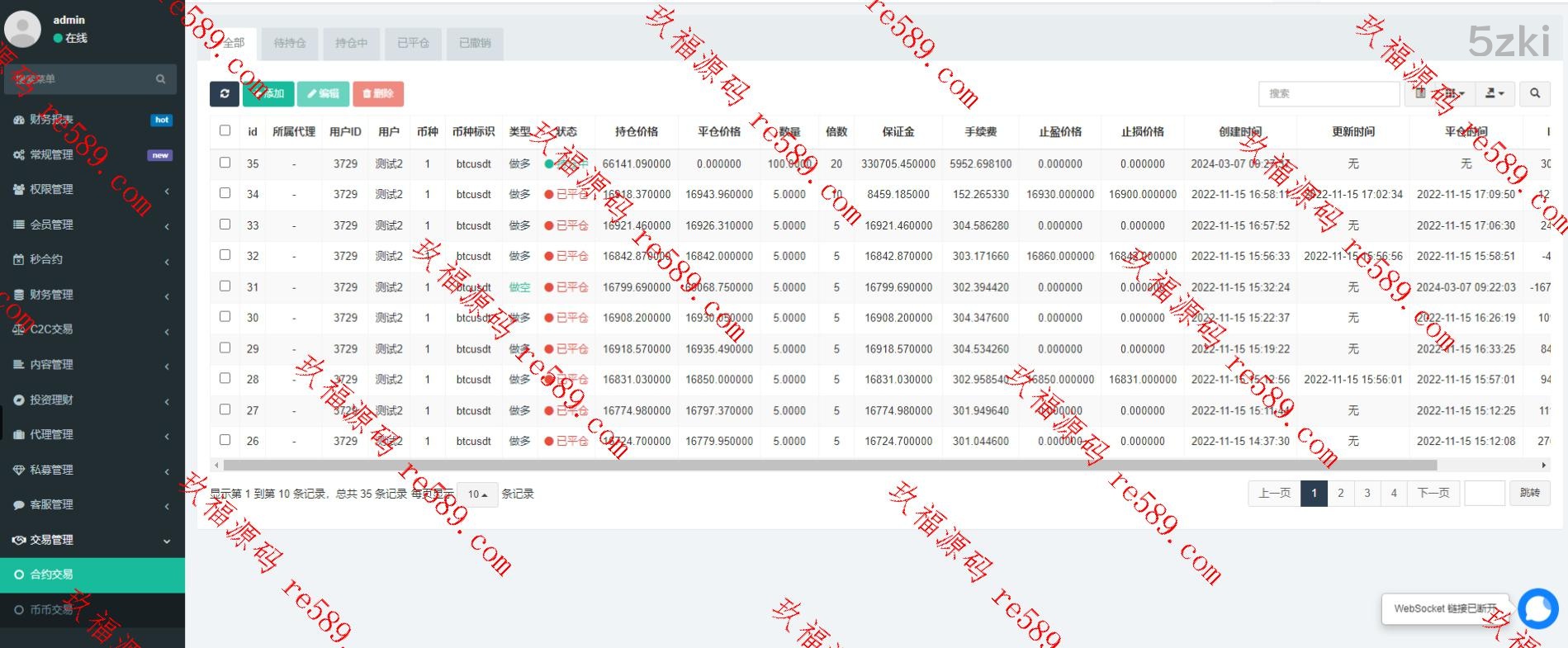Open the export data dropdown
Image resolution: width=1568 pixels, height=648 pixels.
1495,93
